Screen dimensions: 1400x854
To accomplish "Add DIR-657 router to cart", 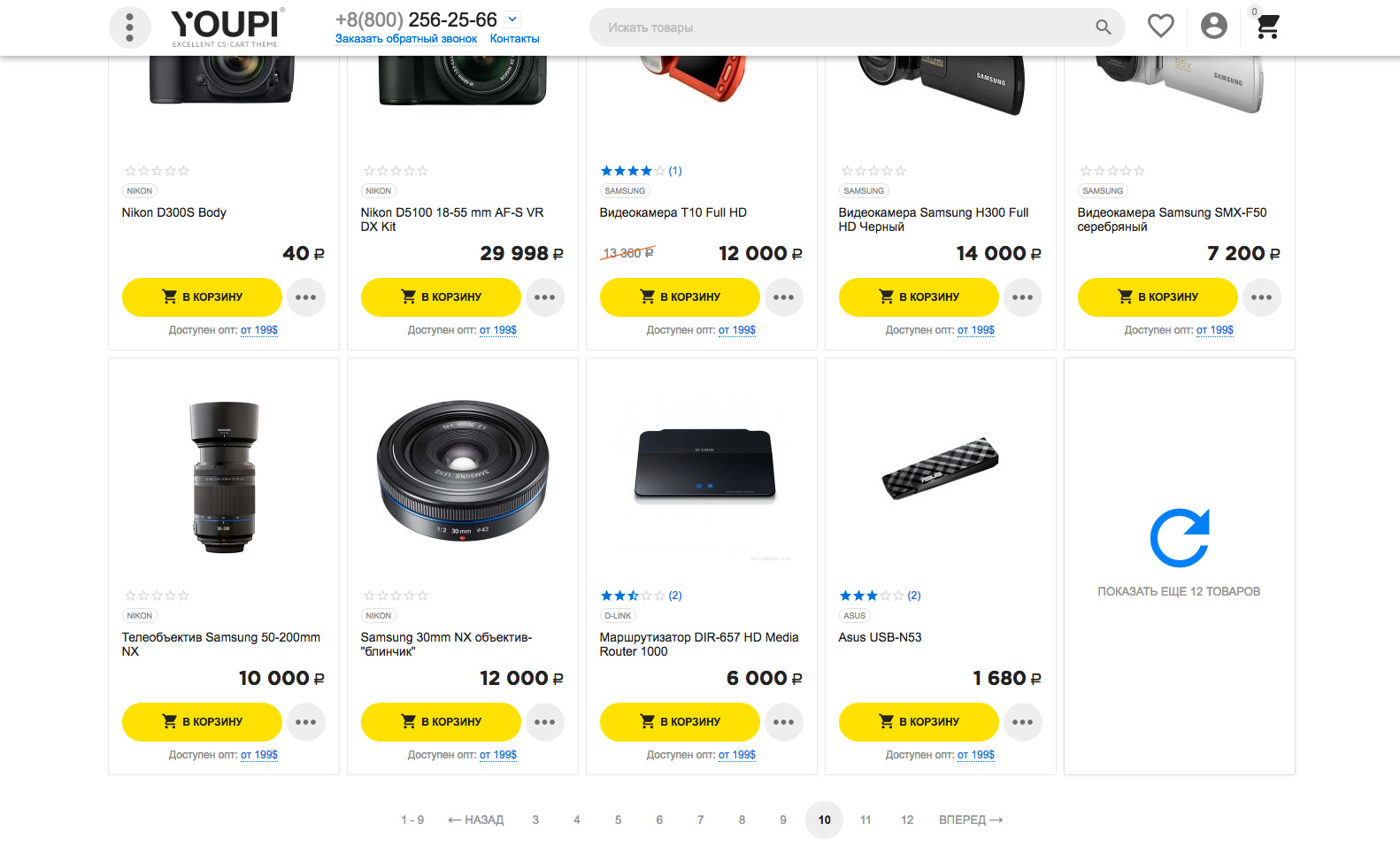I will coord(680,722).
